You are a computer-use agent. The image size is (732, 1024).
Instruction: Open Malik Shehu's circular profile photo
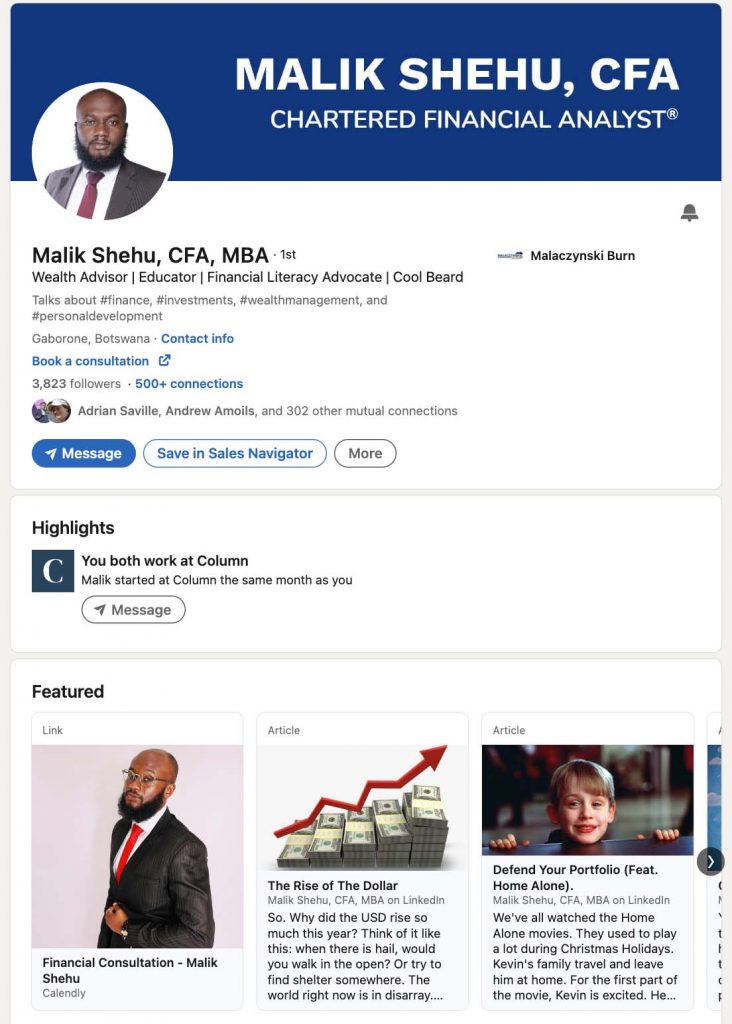(102, 153)
